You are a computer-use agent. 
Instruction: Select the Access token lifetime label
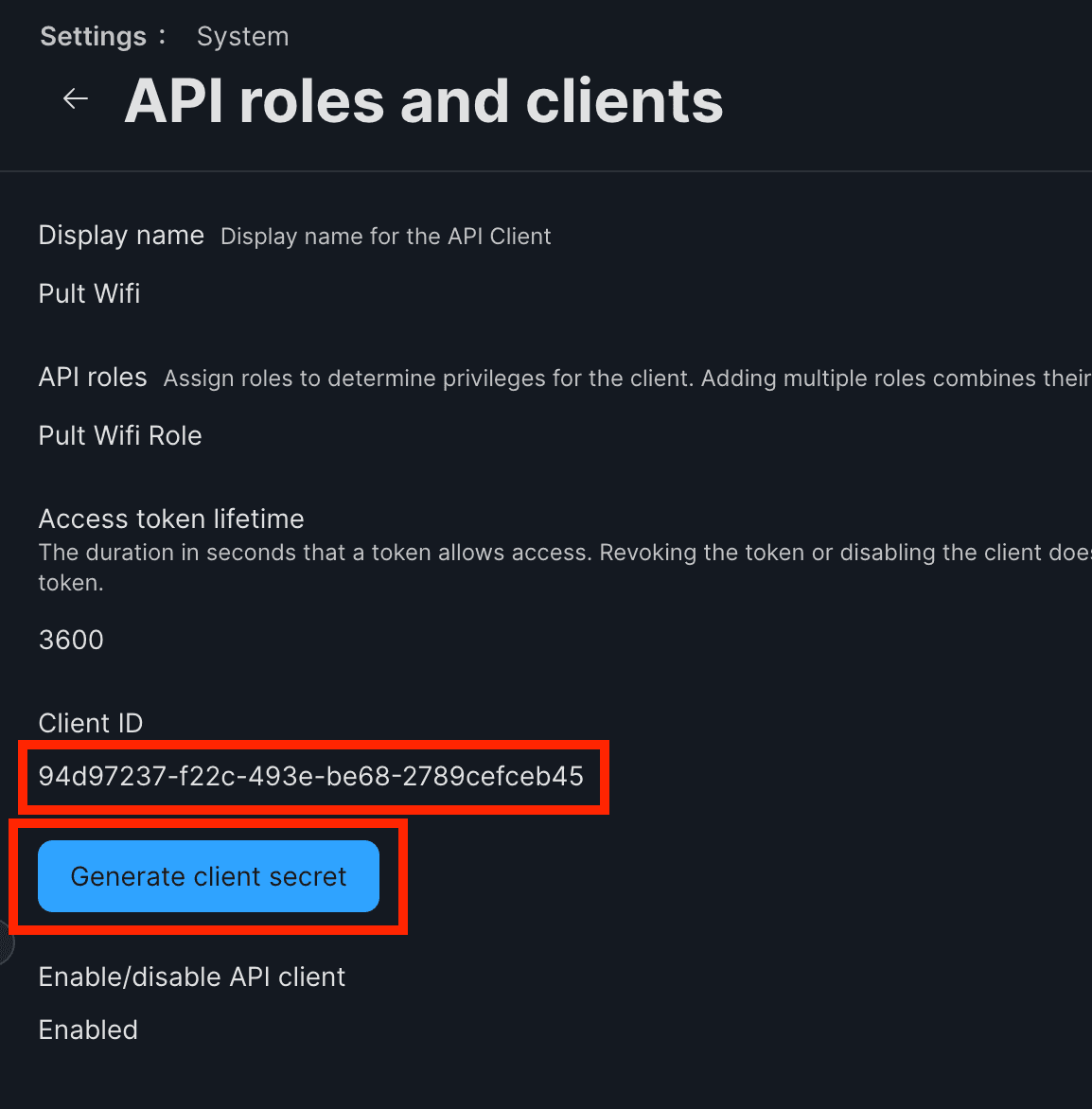pos(170,519)
